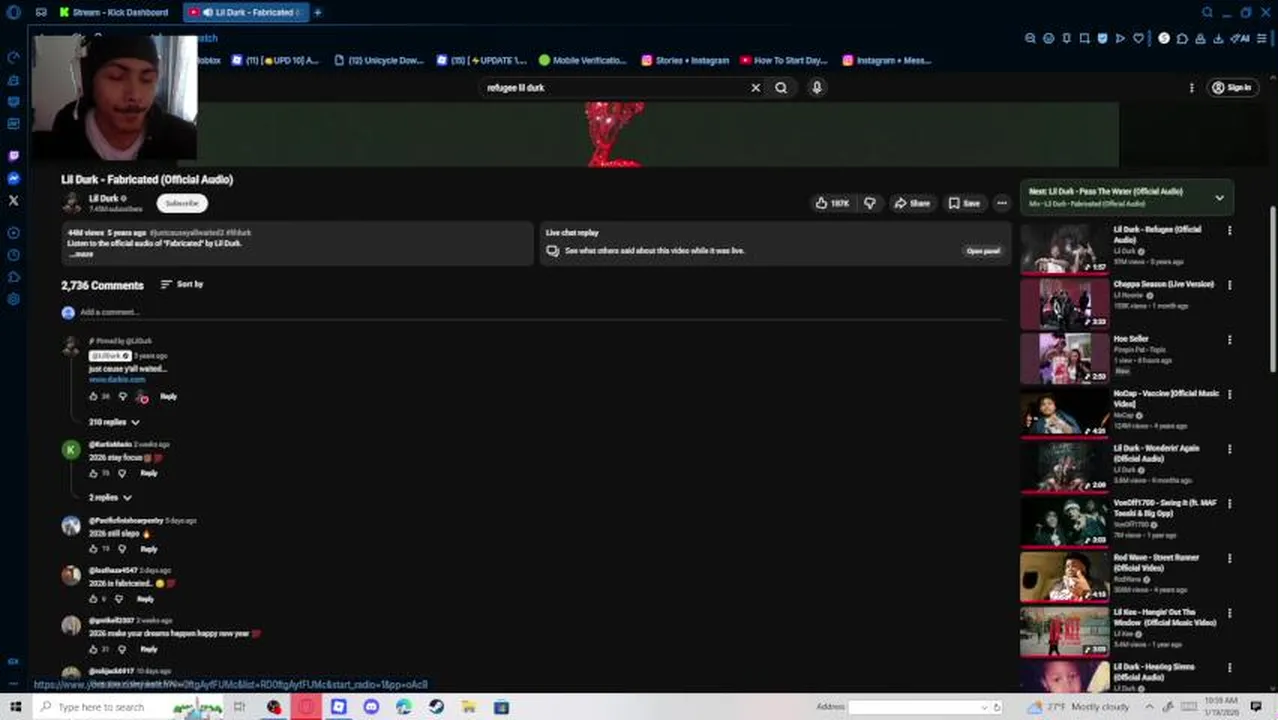Focus the YouTube search field
The width and height of the screenshot is (1278, 720).
(615, 87)
